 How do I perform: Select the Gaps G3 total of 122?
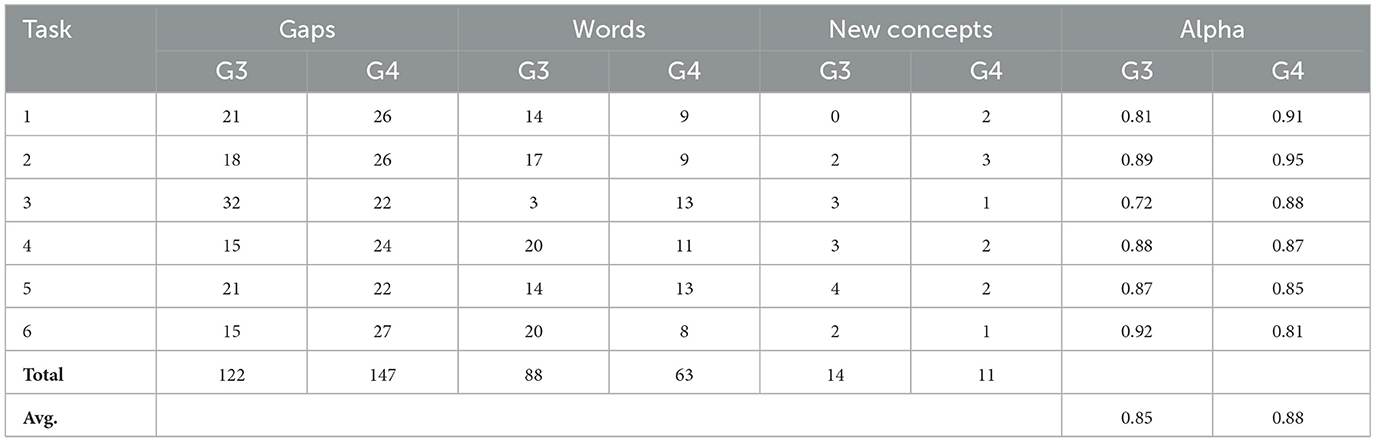231,376
